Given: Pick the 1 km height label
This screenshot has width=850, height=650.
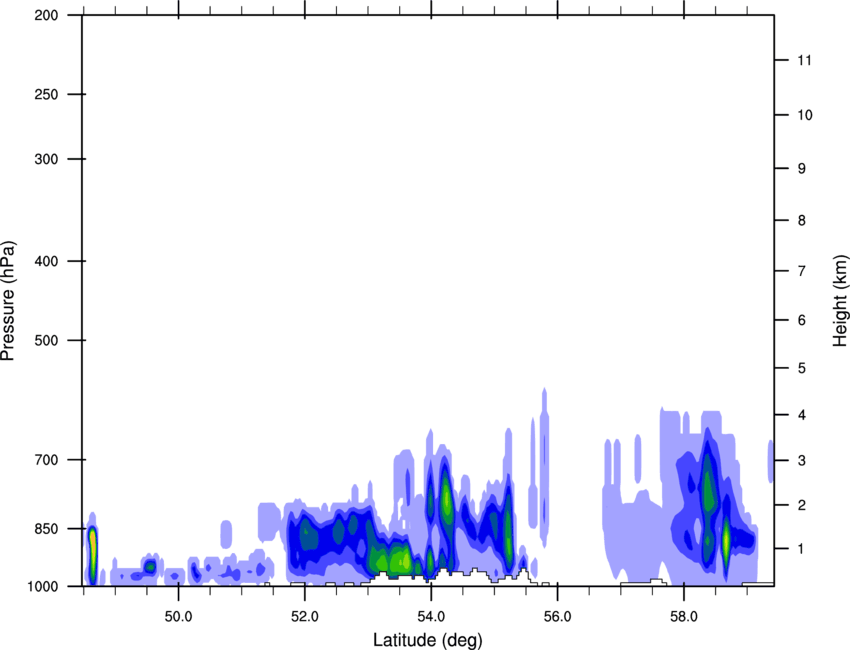Looking at the screenshot, I should (801, 549).
